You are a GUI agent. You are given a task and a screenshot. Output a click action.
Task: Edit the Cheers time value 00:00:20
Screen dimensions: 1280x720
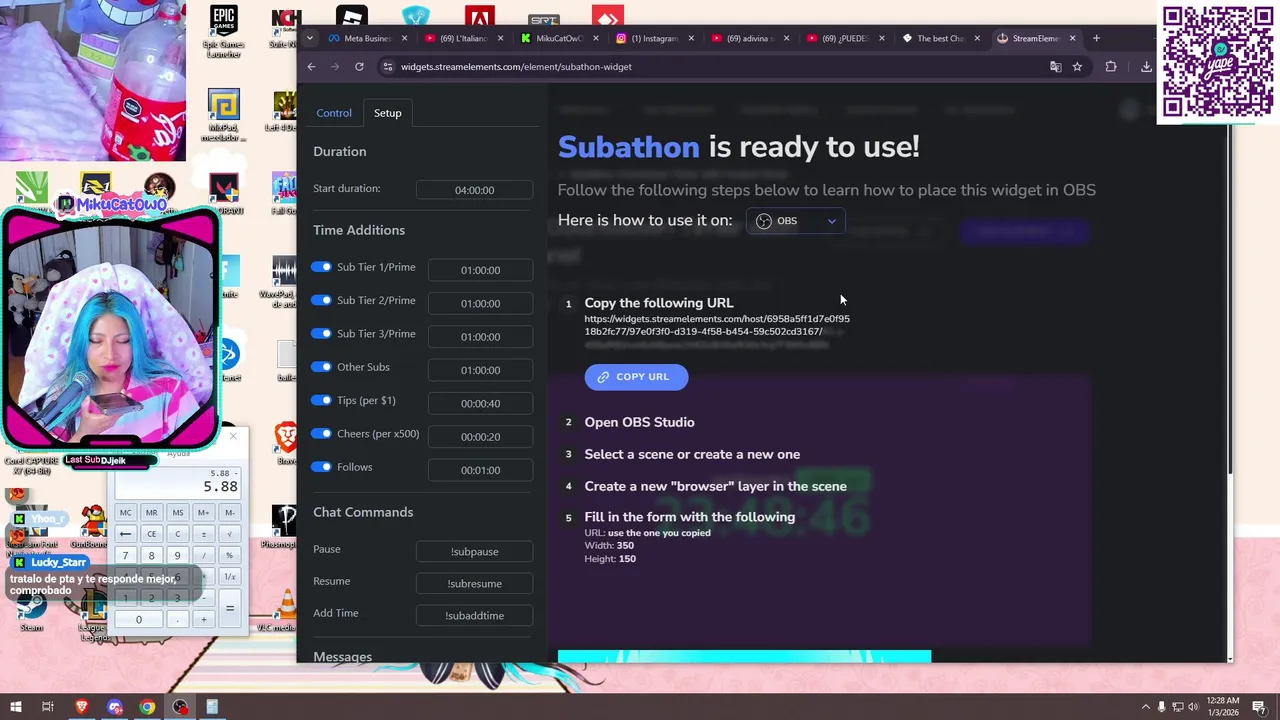coord(480,437)
